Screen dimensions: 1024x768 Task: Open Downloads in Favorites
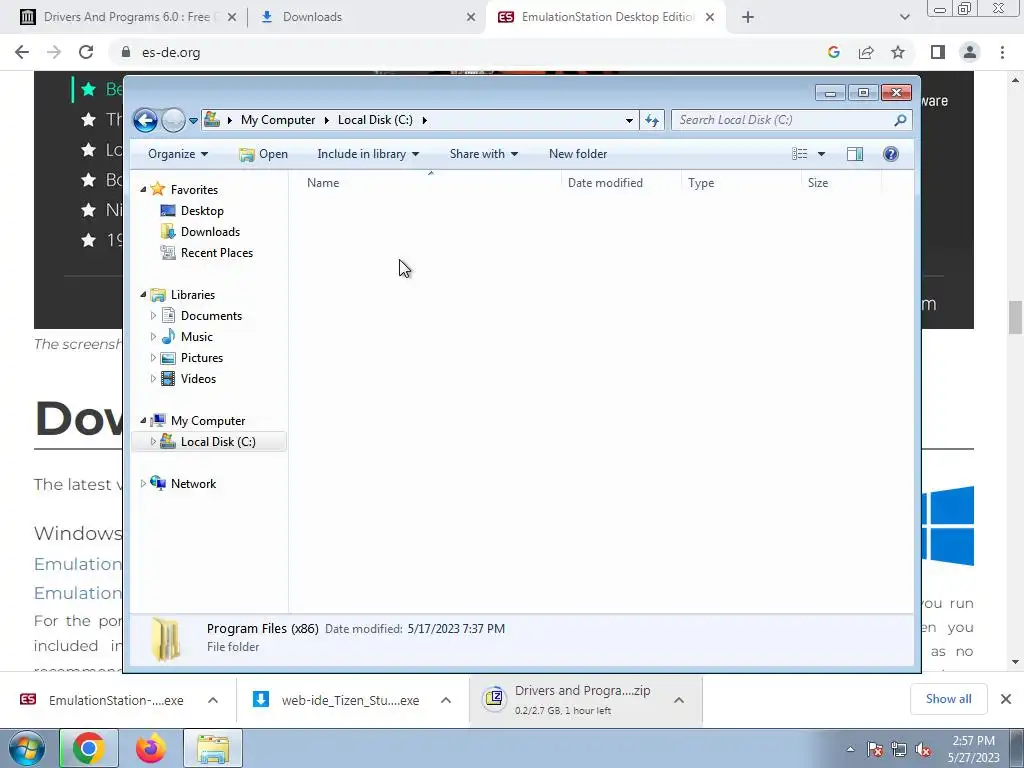pyautogui.click(x=210, y=232)
